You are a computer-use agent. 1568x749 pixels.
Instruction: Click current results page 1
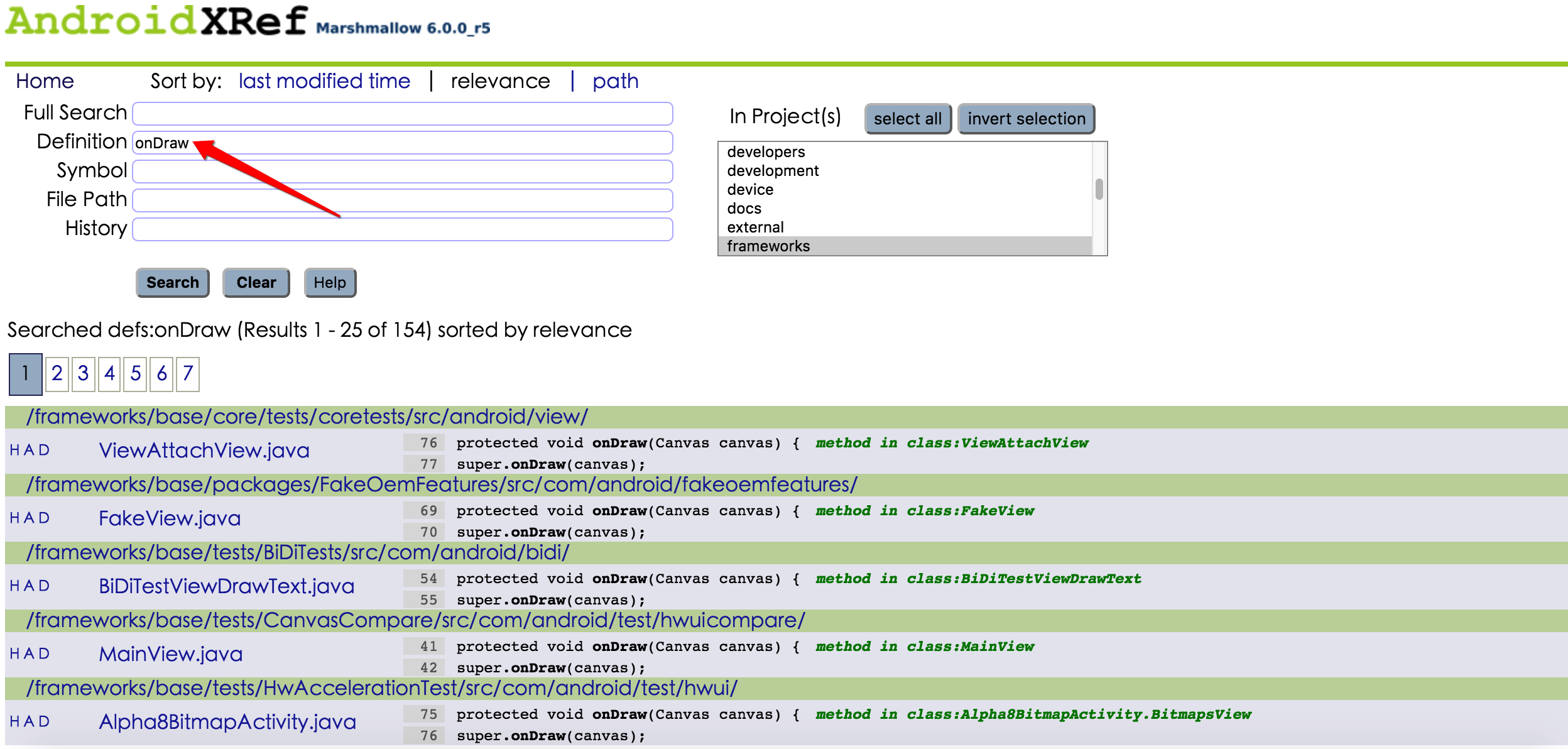click(26, 374)
